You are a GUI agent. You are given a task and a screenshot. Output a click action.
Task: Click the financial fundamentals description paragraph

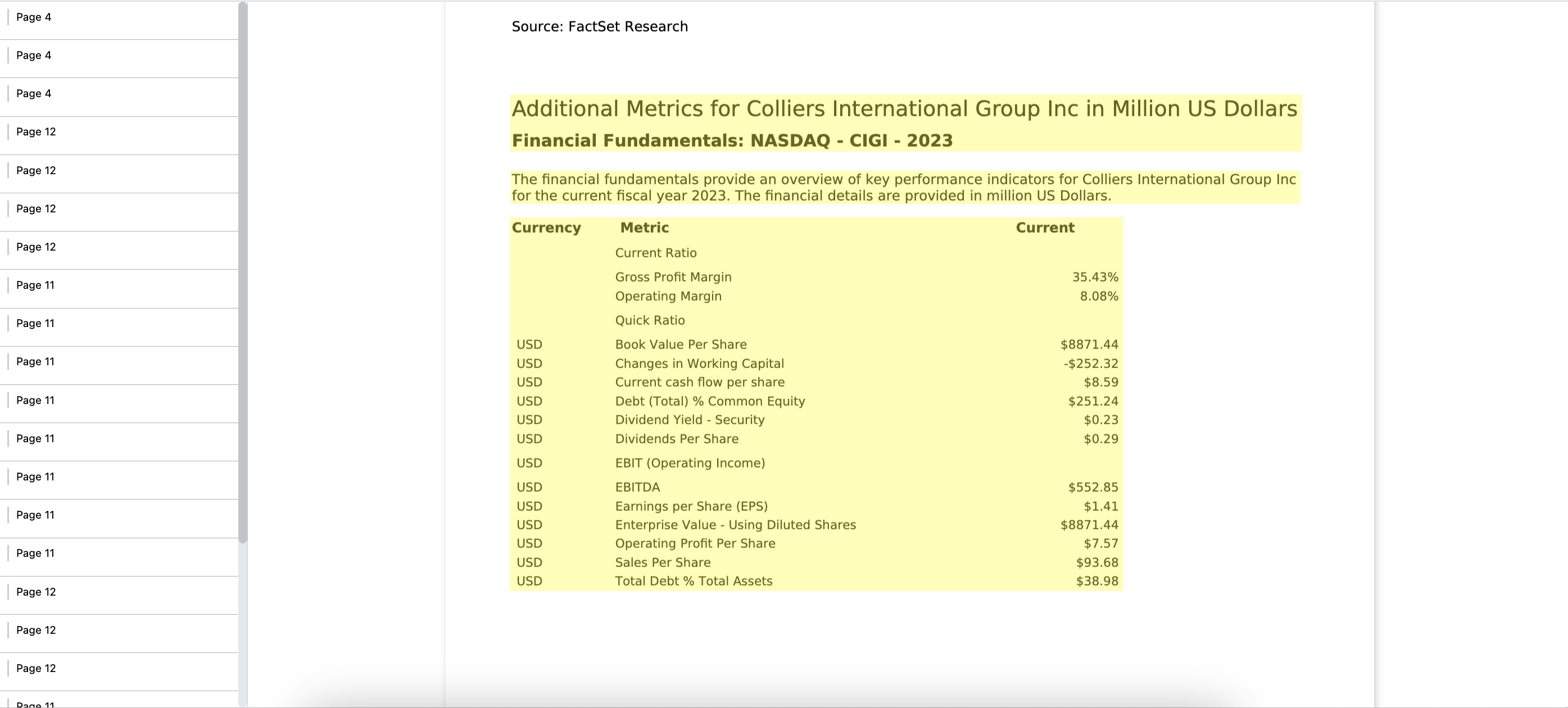coord(904,188)
